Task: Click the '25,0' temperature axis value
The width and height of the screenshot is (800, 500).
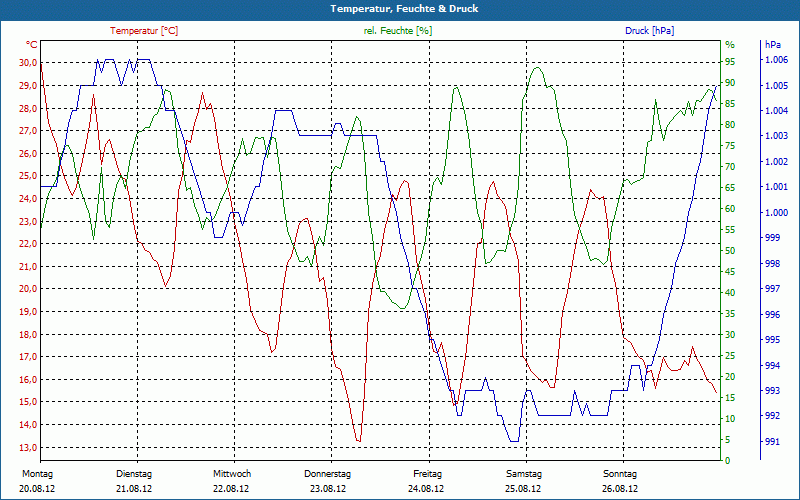Action: click(29, 176)
